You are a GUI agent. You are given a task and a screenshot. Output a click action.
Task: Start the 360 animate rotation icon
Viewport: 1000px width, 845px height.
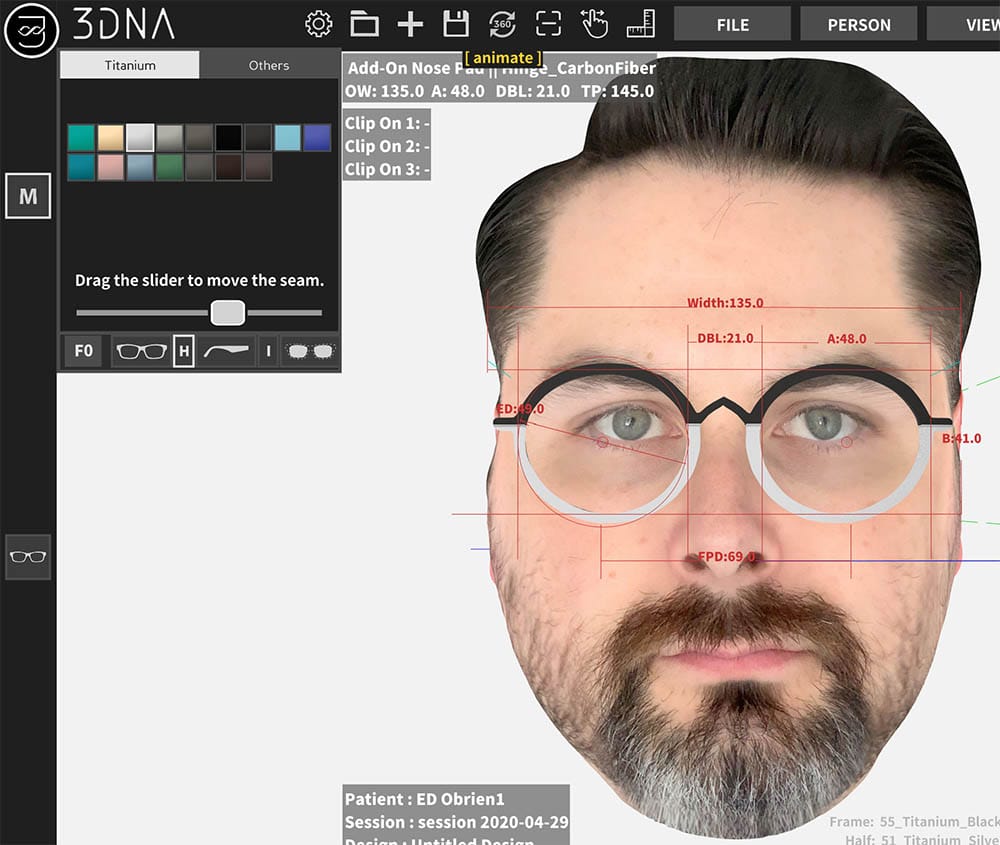tap(502, 25)
